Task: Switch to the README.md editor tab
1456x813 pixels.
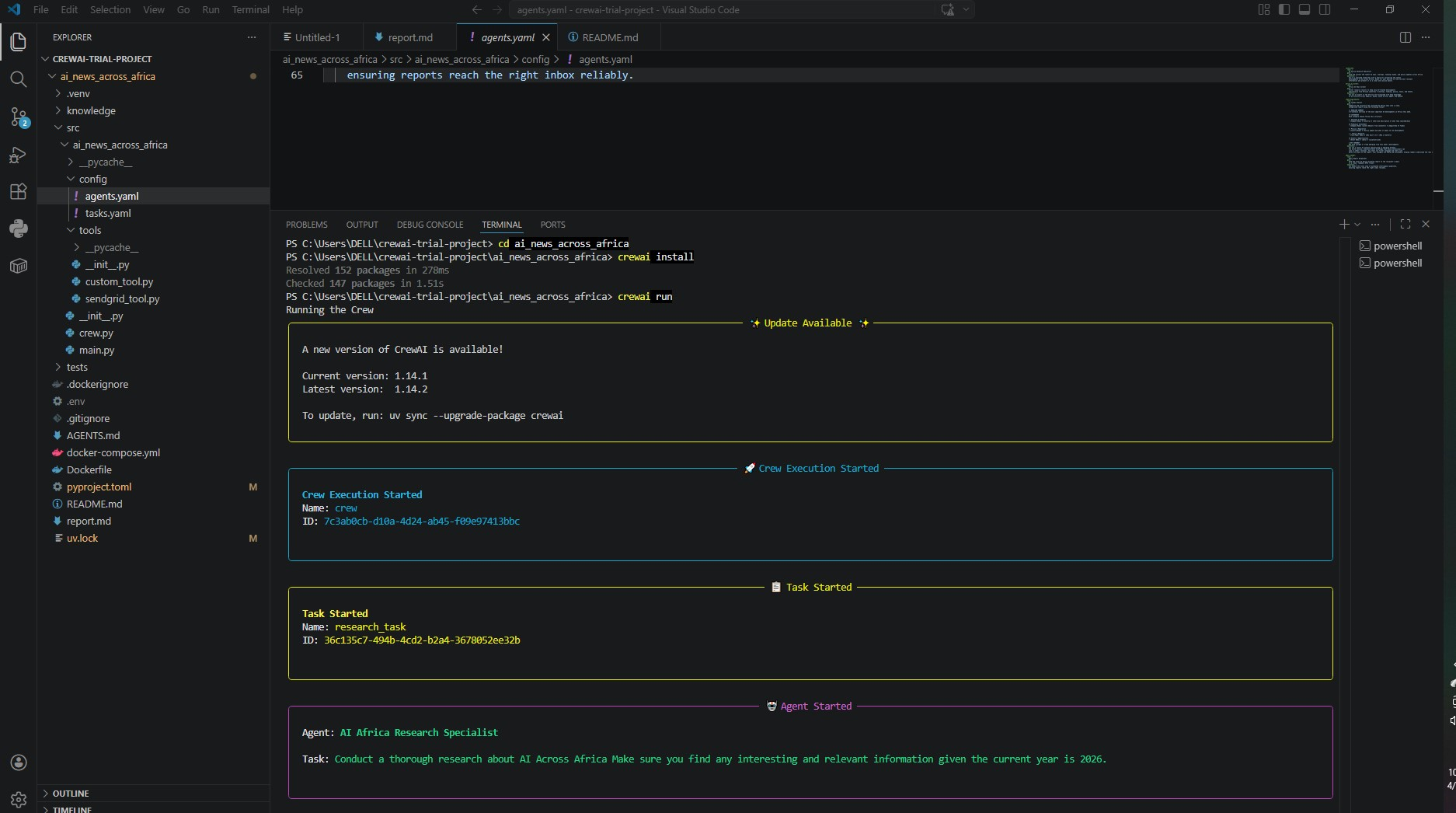Action: pyautogui.click(x=610, y=37)
